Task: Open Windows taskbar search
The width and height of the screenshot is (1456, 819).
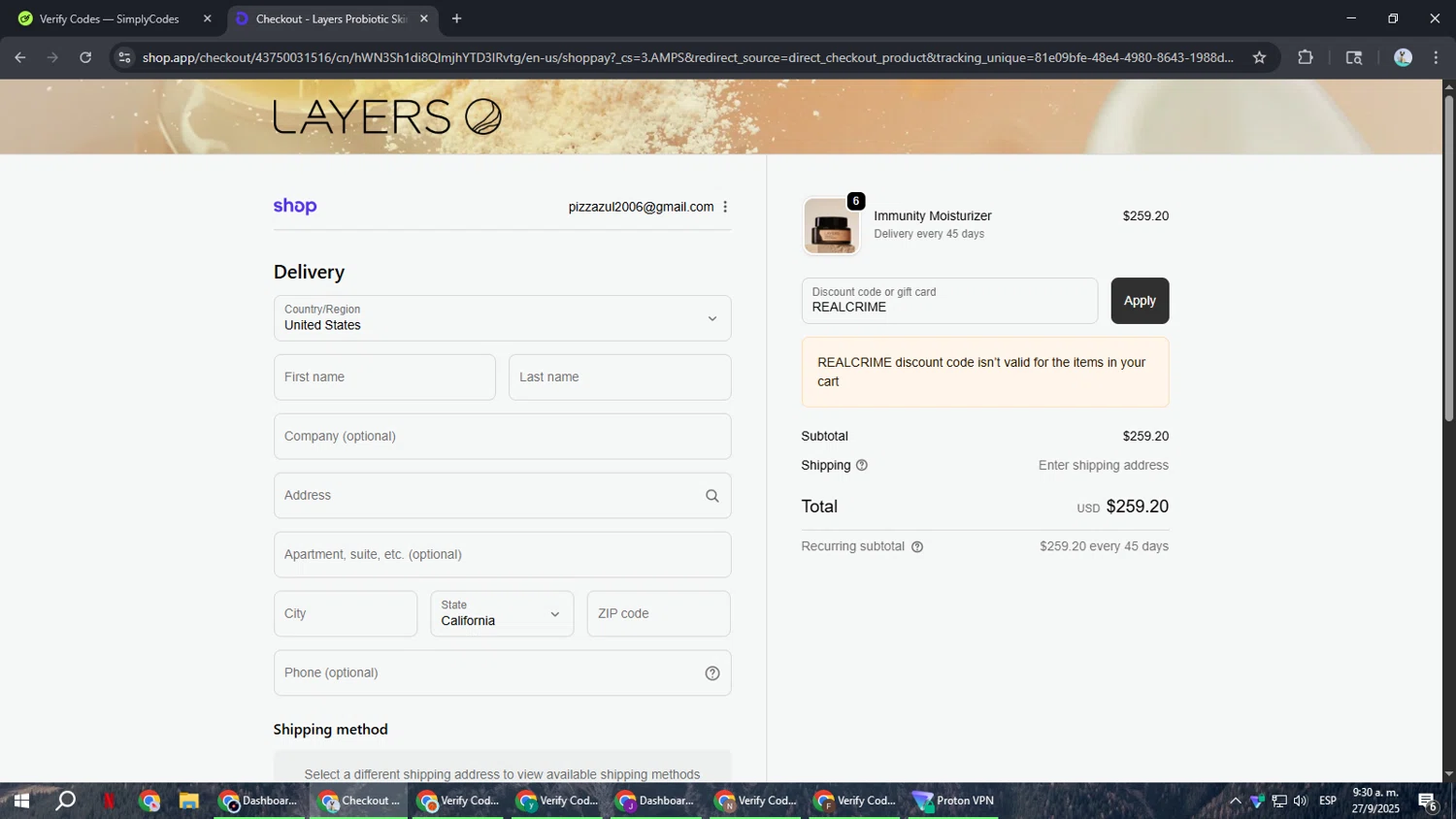Action: [65, 801]
